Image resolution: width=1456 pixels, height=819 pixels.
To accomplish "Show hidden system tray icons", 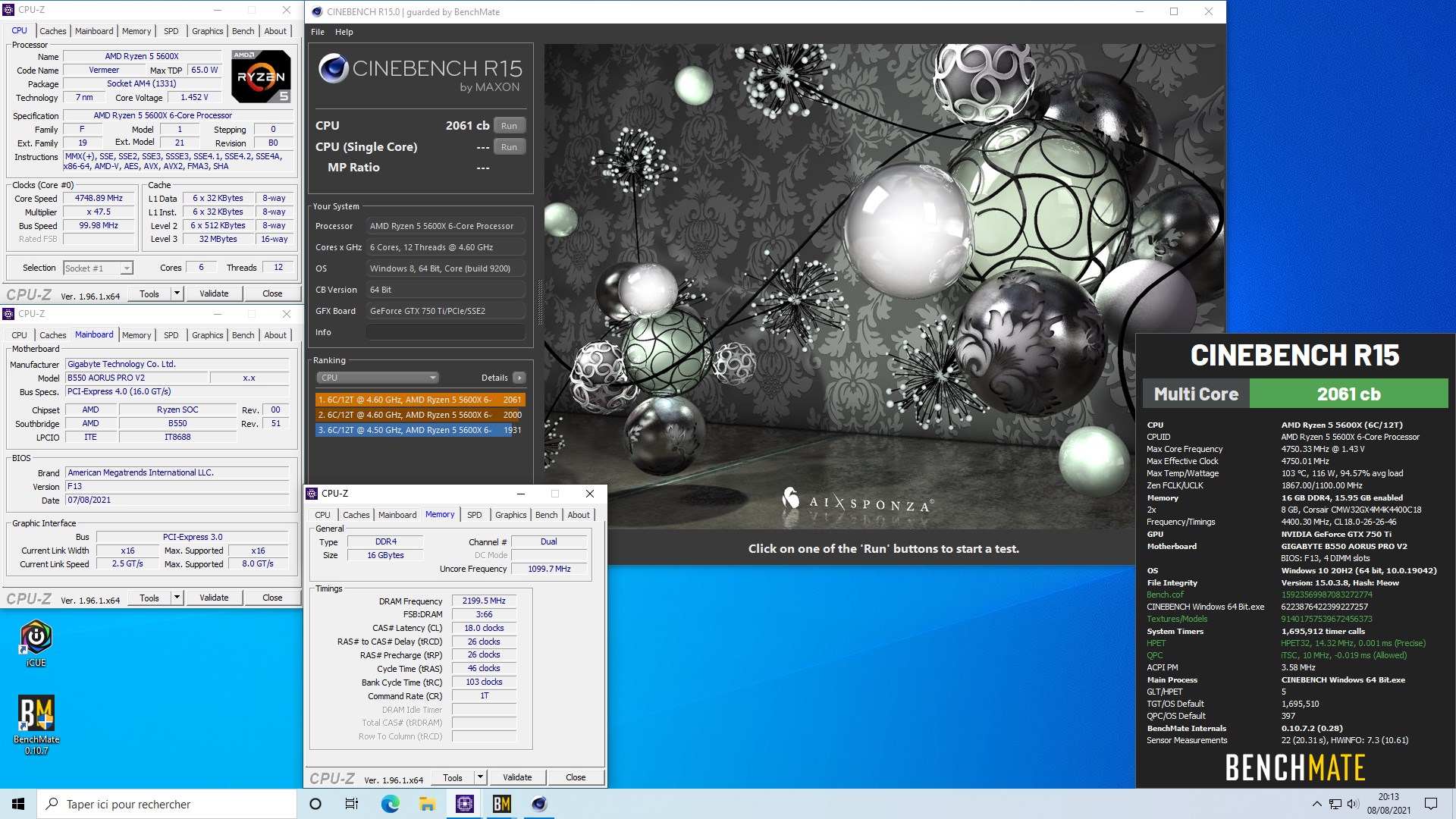I will (1316, 804).
